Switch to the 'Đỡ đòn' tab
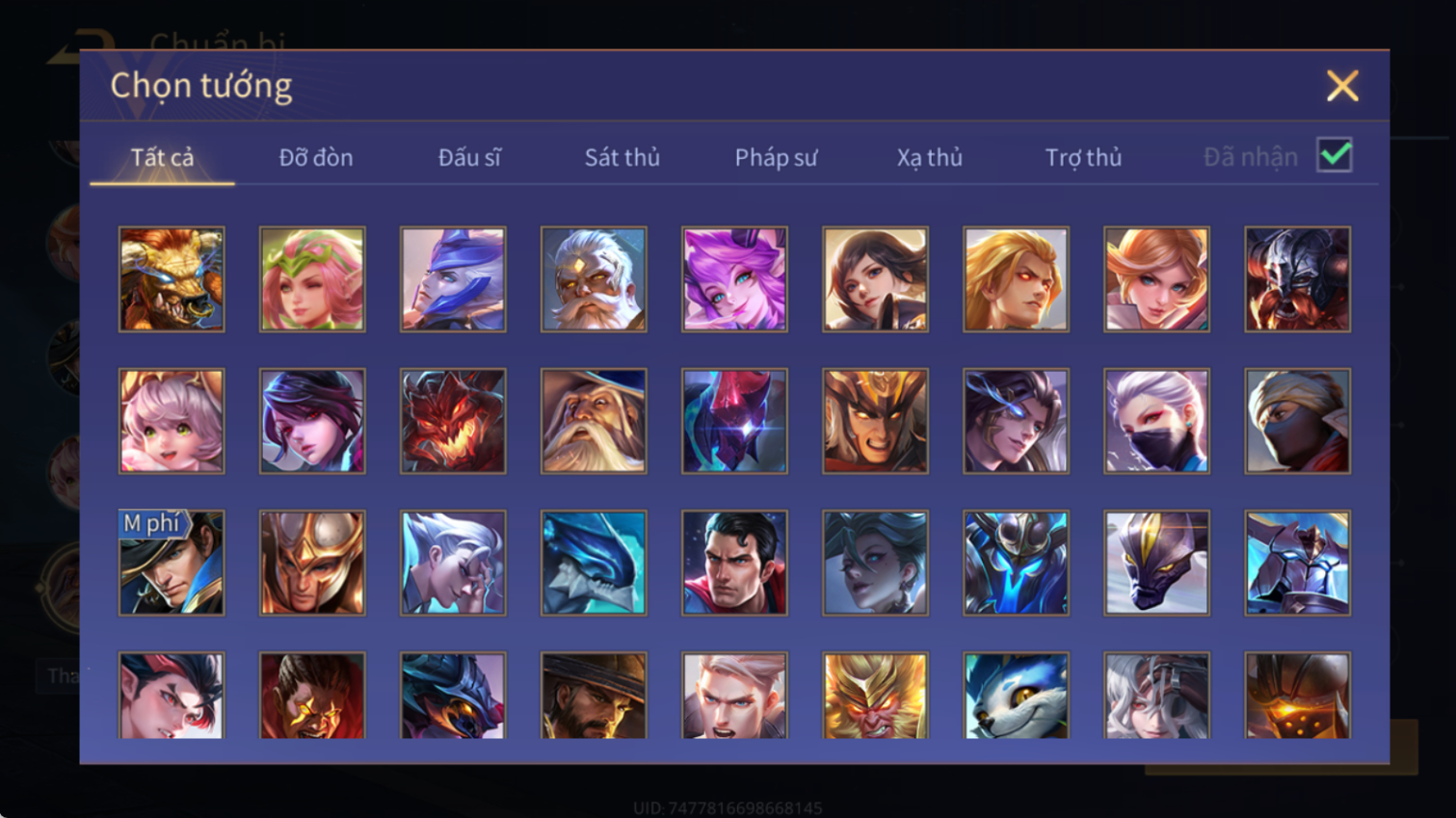This screenshot has width=1456, height=818. [x=316, y=157]
